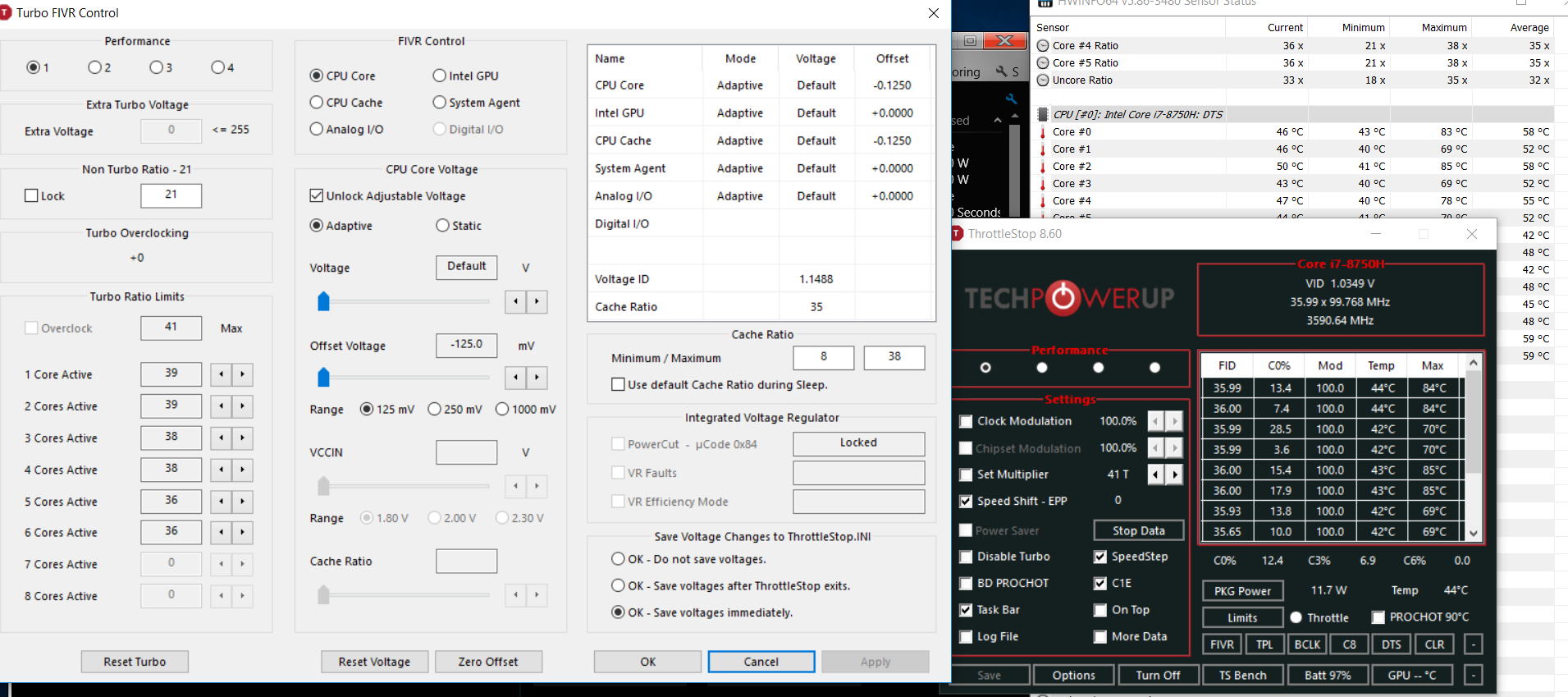
Task: Set offset range to 1000 mV
Action: [502, 409]
